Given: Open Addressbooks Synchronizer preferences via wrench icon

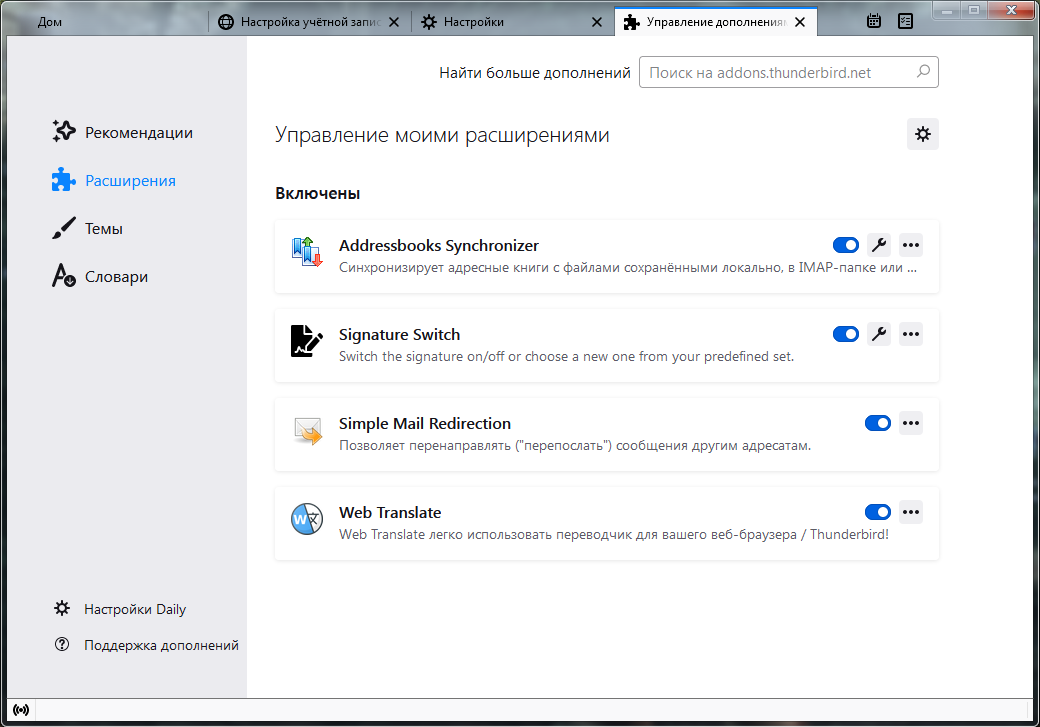Looking at the screenshot, I should (x=878, y=245).
